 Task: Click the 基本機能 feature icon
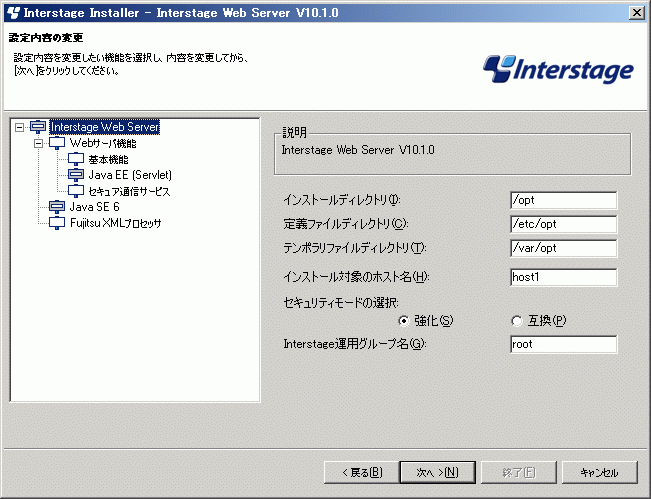pos(76,159)
